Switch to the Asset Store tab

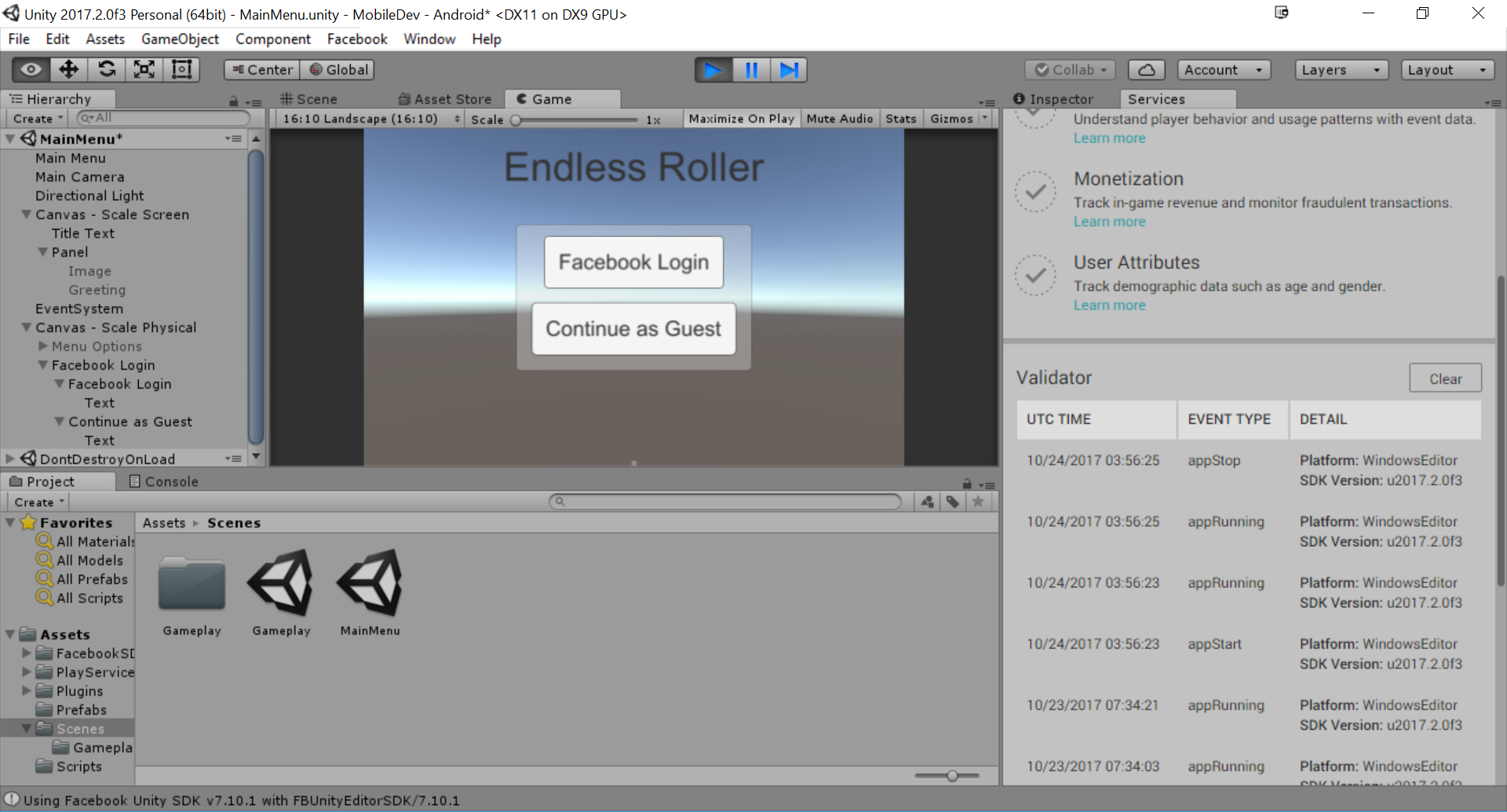[445, 99]
